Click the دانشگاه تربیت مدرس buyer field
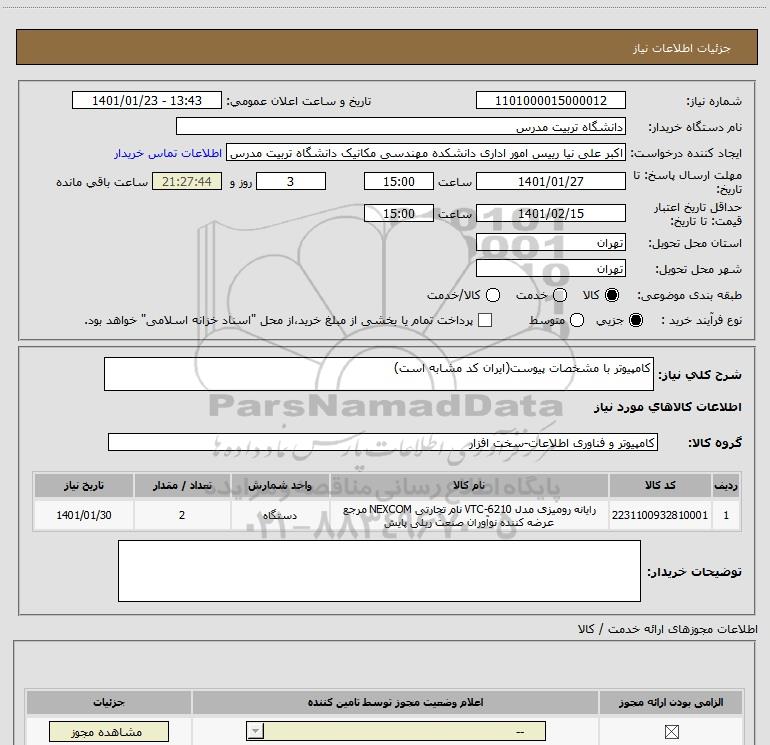The width and height of the screenshot is (770, 745). click(x=401, y=126)
